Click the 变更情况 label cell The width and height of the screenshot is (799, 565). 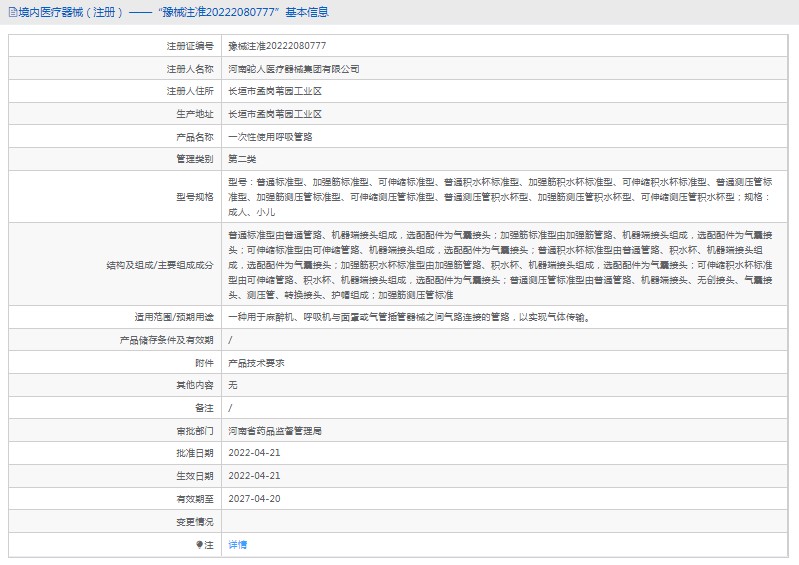tap(115, 522)
